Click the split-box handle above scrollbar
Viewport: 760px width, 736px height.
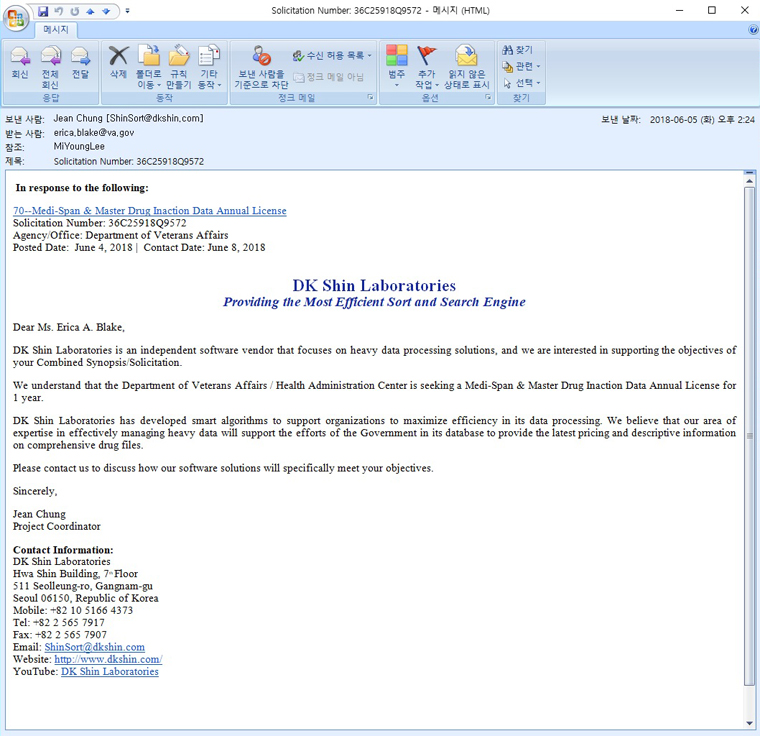click(750, 173)
